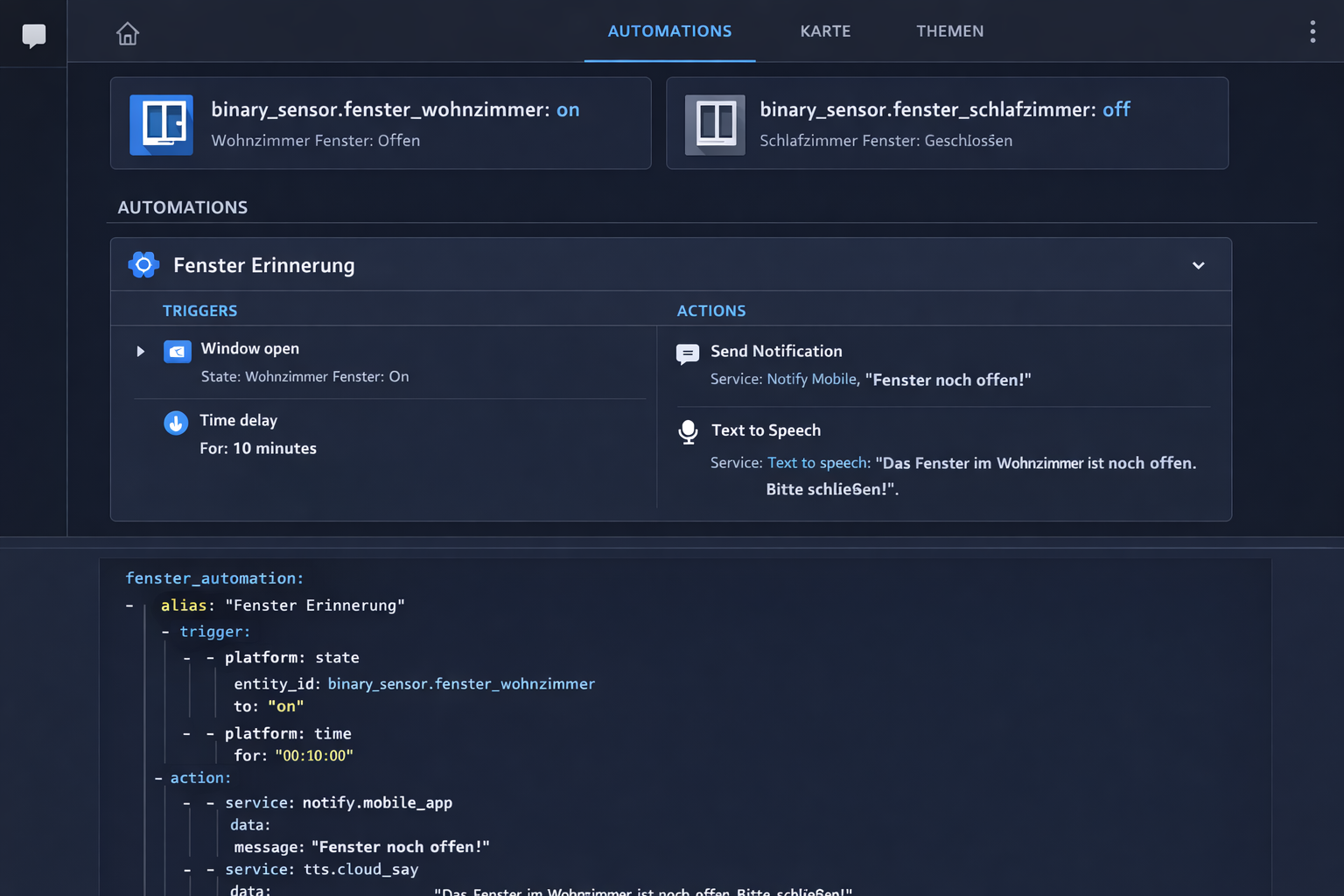Follow the Notify Mobile service link
The width and height of the screenshot is (1344, 896).
pyautogui.click(x=811, y=379)
